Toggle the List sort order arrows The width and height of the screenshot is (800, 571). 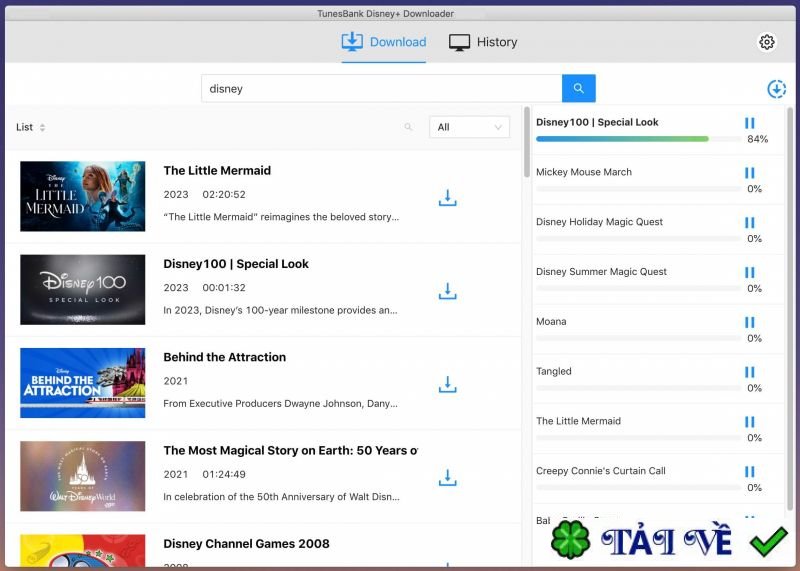pyautogui.click(x=42, y=128)
